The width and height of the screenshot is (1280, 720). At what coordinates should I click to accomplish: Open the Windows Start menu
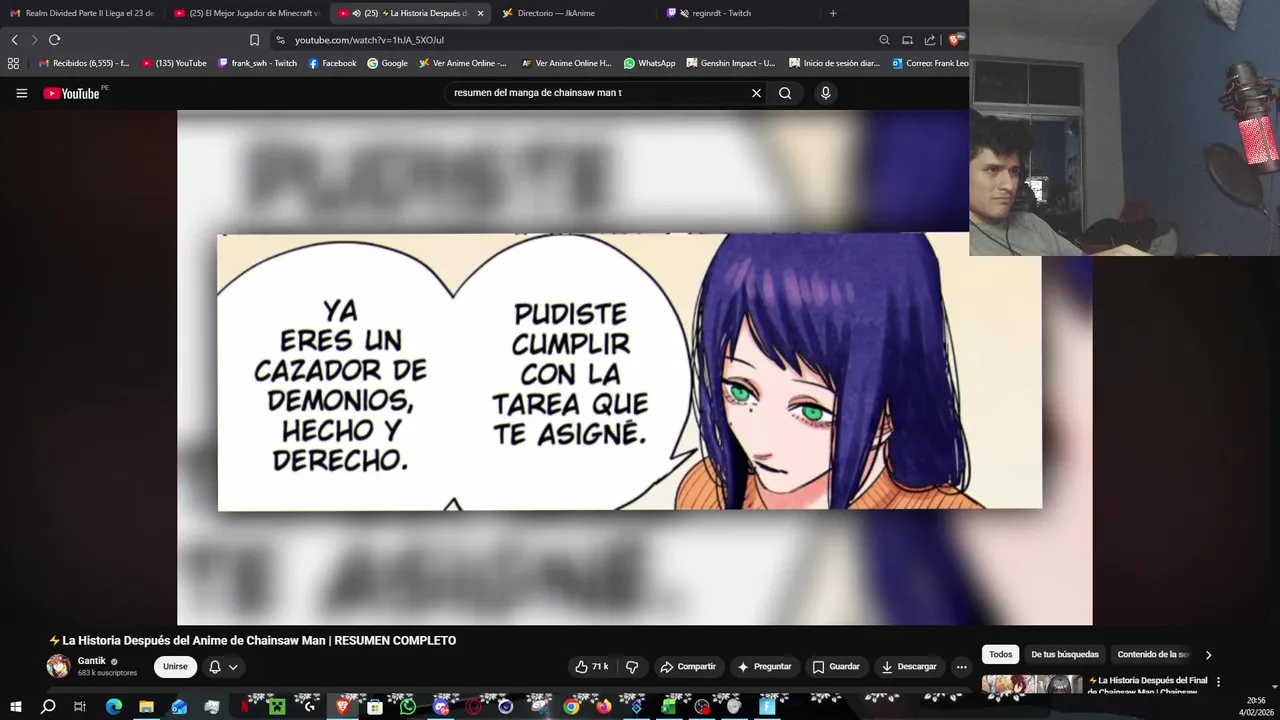click(x=16, y=707)
